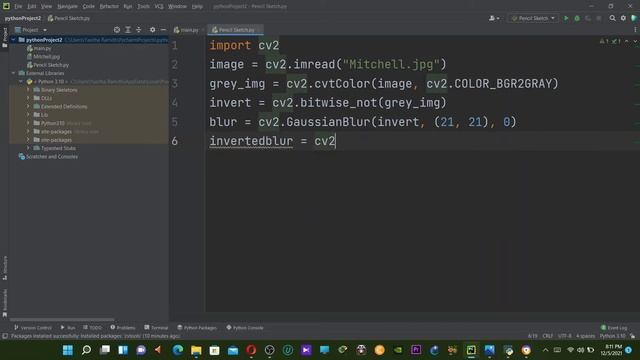Viewport: 640px width, 360px height.
Task: Open the Help menu
Action: click(197, 7)
